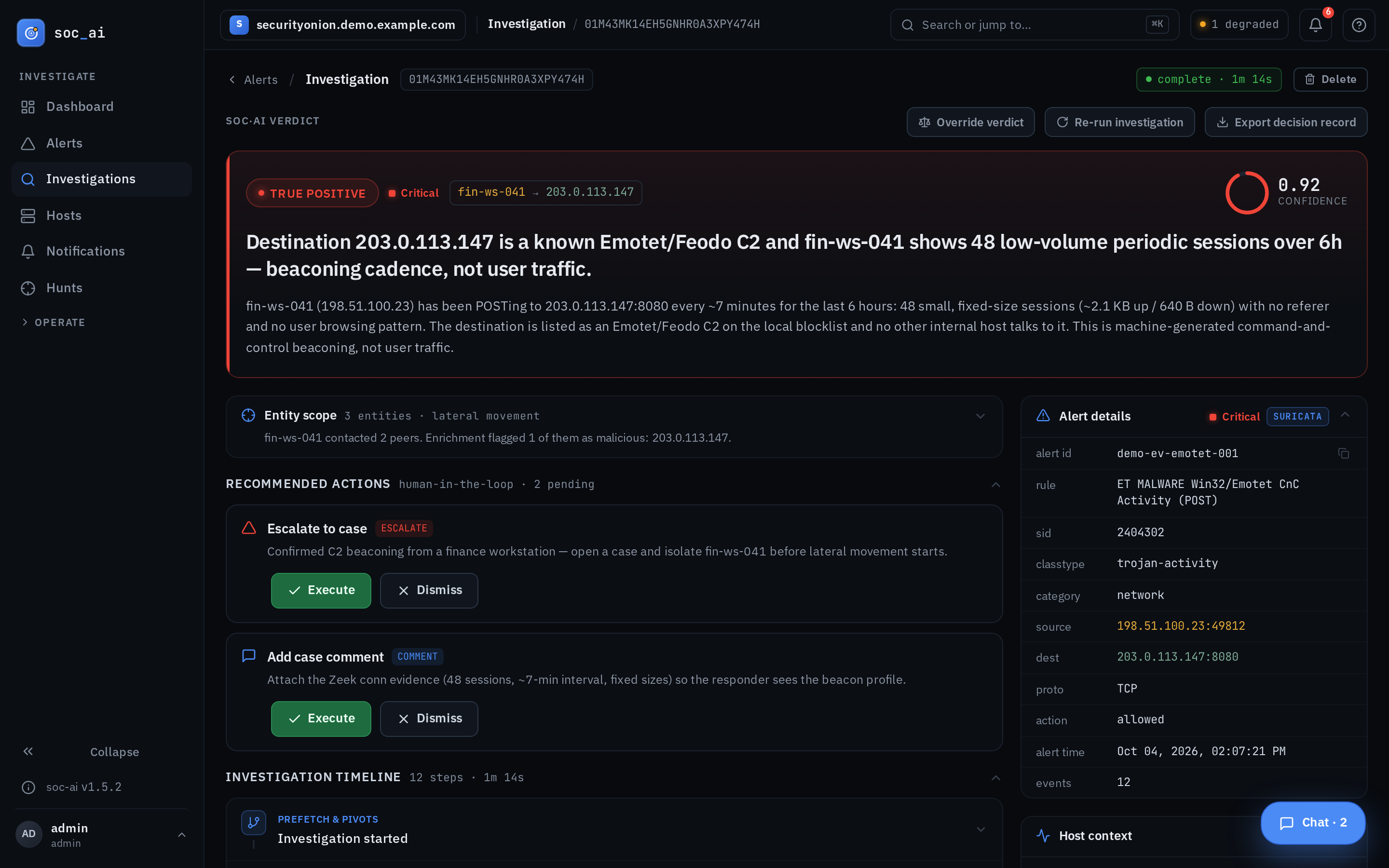Open the help question mark icon
The height and width of the screenshot is (868, 1389).
(x=1359, y=25)
